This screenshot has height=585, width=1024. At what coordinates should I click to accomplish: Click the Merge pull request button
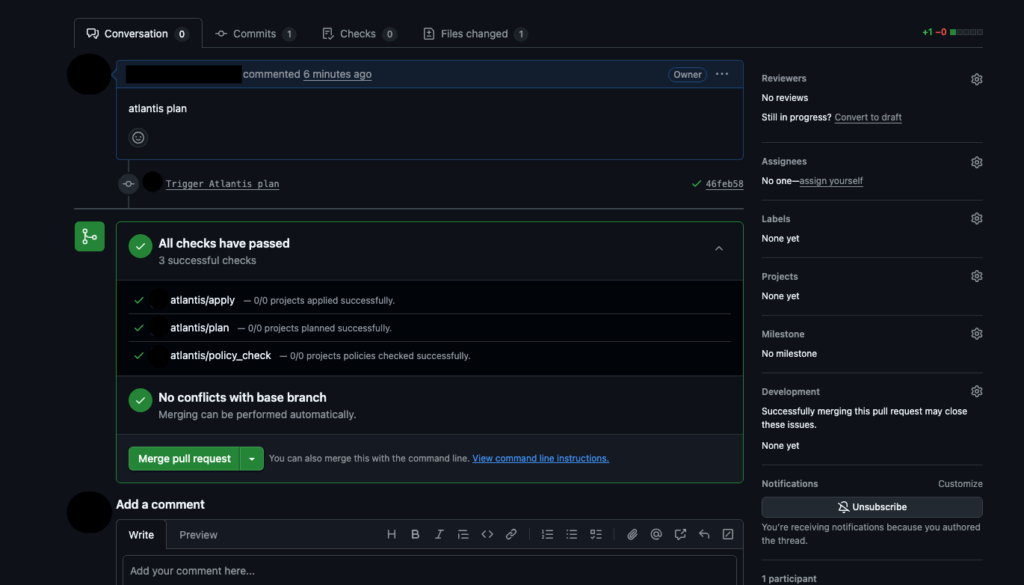[x=184, y=459]
